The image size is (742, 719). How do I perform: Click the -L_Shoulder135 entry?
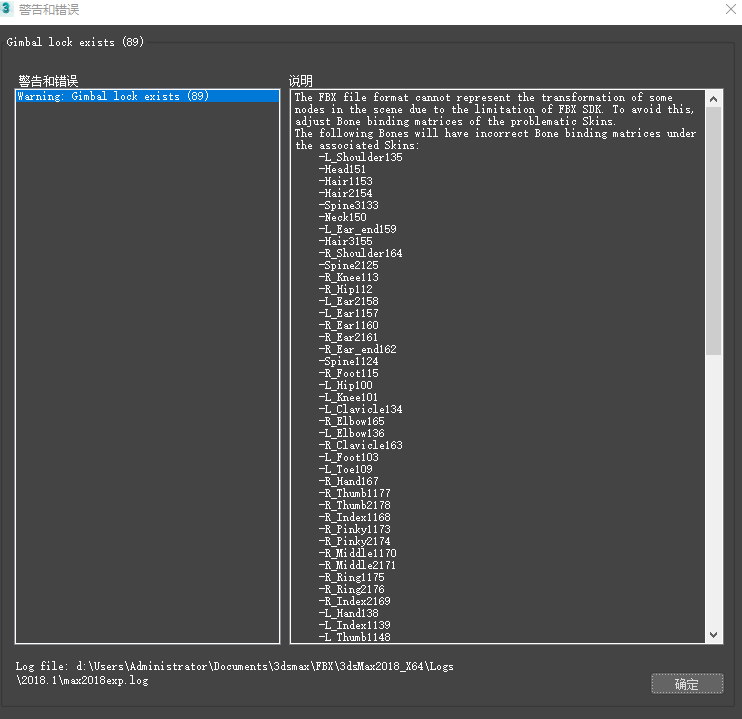click(361, 157)
